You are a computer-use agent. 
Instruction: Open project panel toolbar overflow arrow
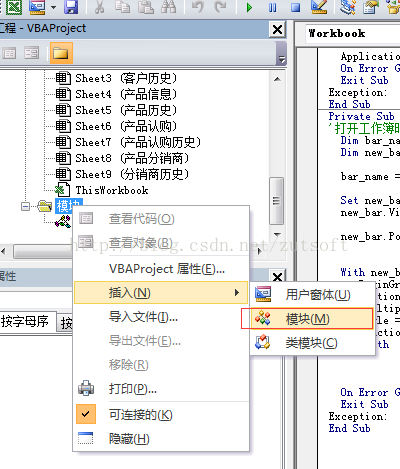click(x=282, y=59)
